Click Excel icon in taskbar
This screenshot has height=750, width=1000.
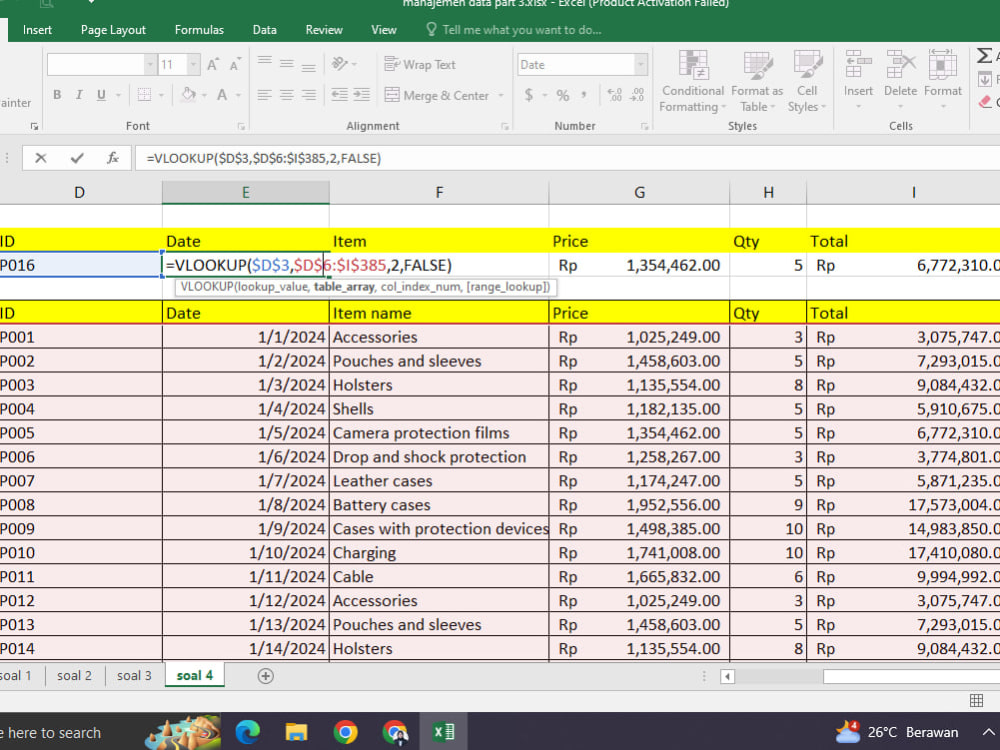443,732
